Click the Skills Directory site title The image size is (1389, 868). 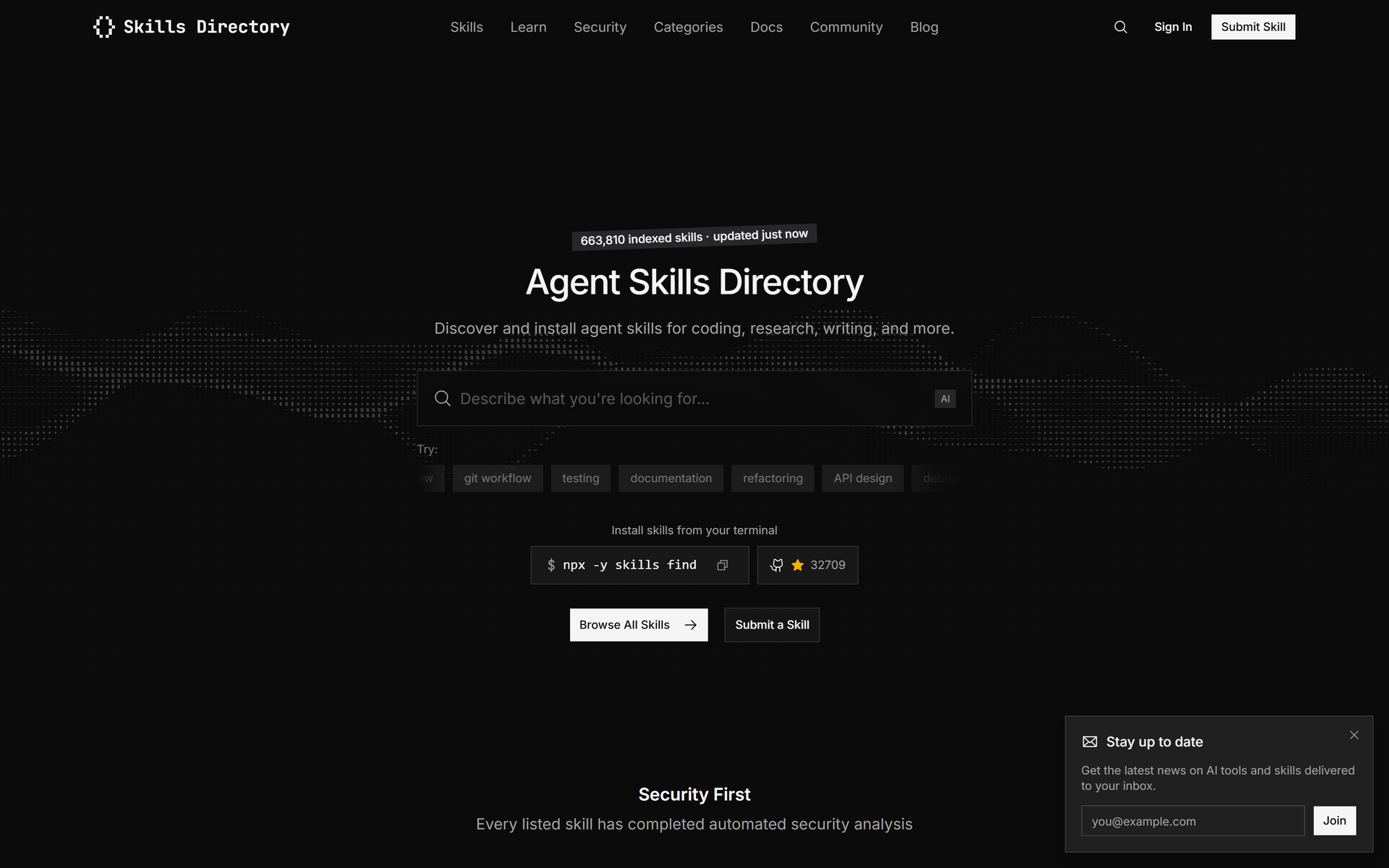click(x=206, y=27)
